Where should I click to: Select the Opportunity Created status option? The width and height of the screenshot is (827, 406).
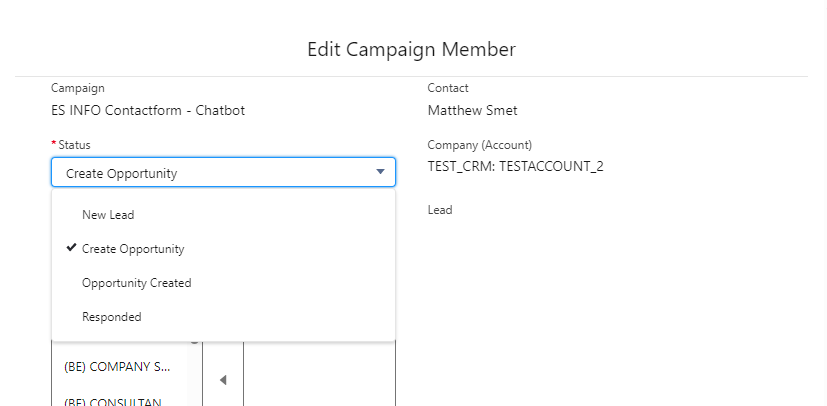136,283
